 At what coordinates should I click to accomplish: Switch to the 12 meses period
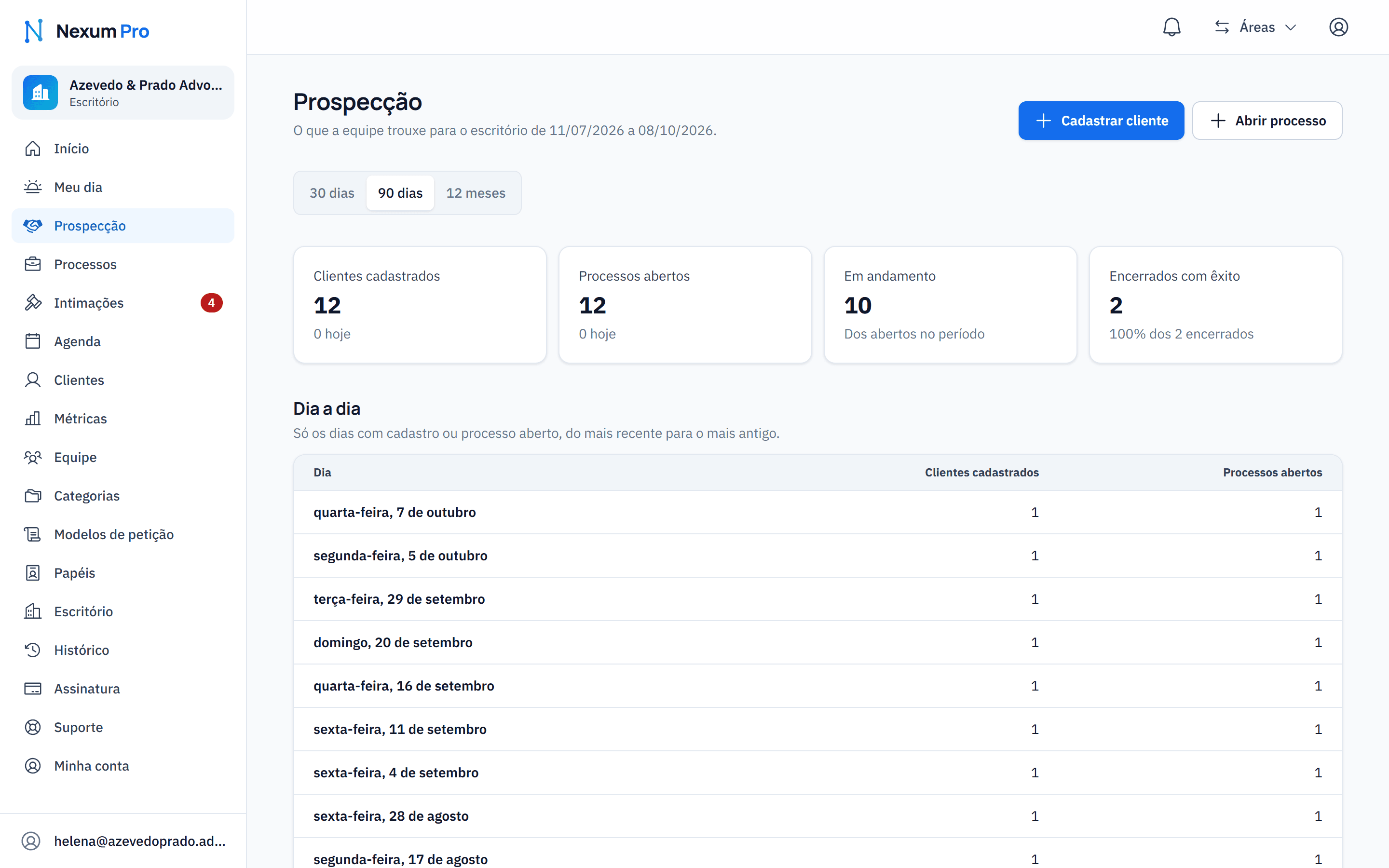pyautogui.click(x=476, y=193)
